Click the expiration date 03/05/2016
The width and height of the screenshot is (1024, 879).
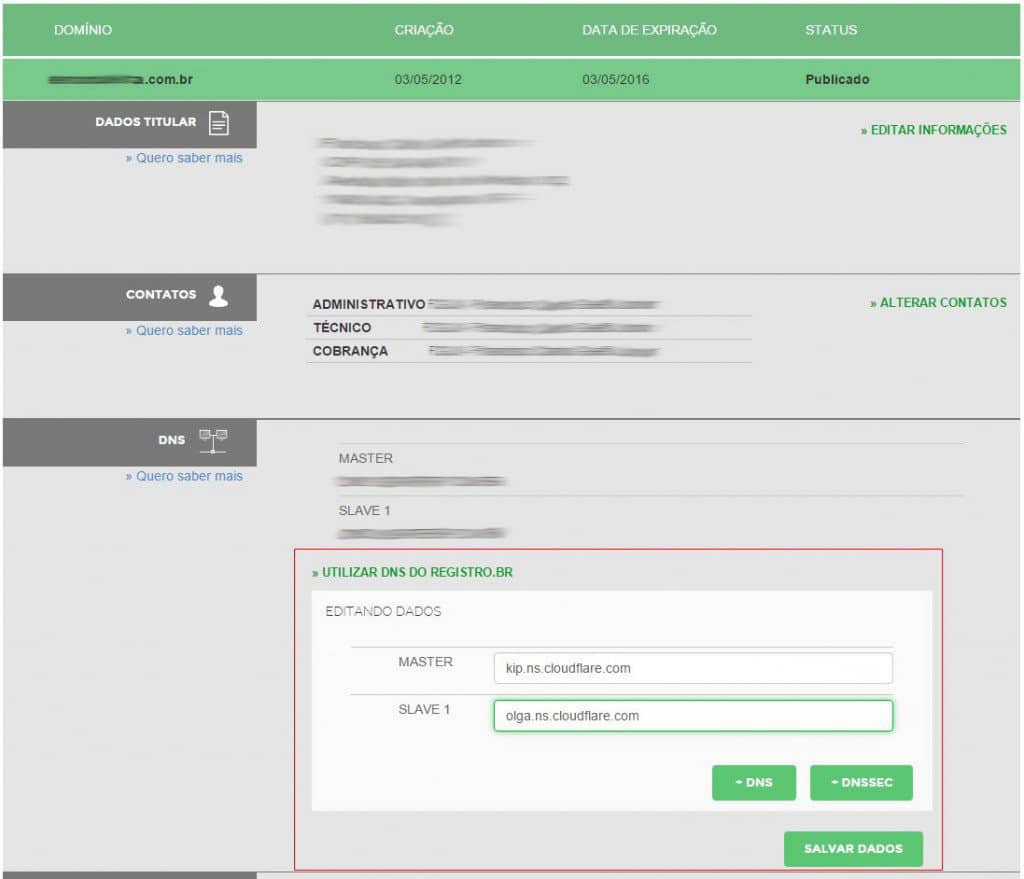tap(615, 80)
